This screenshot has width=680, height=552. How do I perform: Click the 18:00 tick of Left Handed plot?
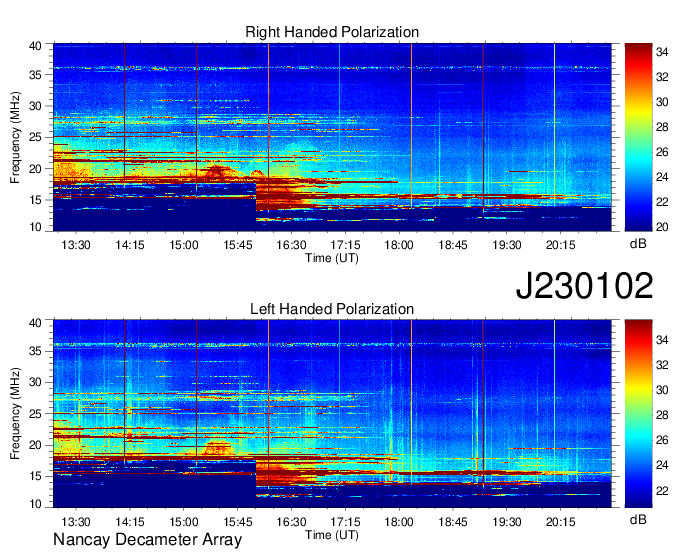(399, 522)
